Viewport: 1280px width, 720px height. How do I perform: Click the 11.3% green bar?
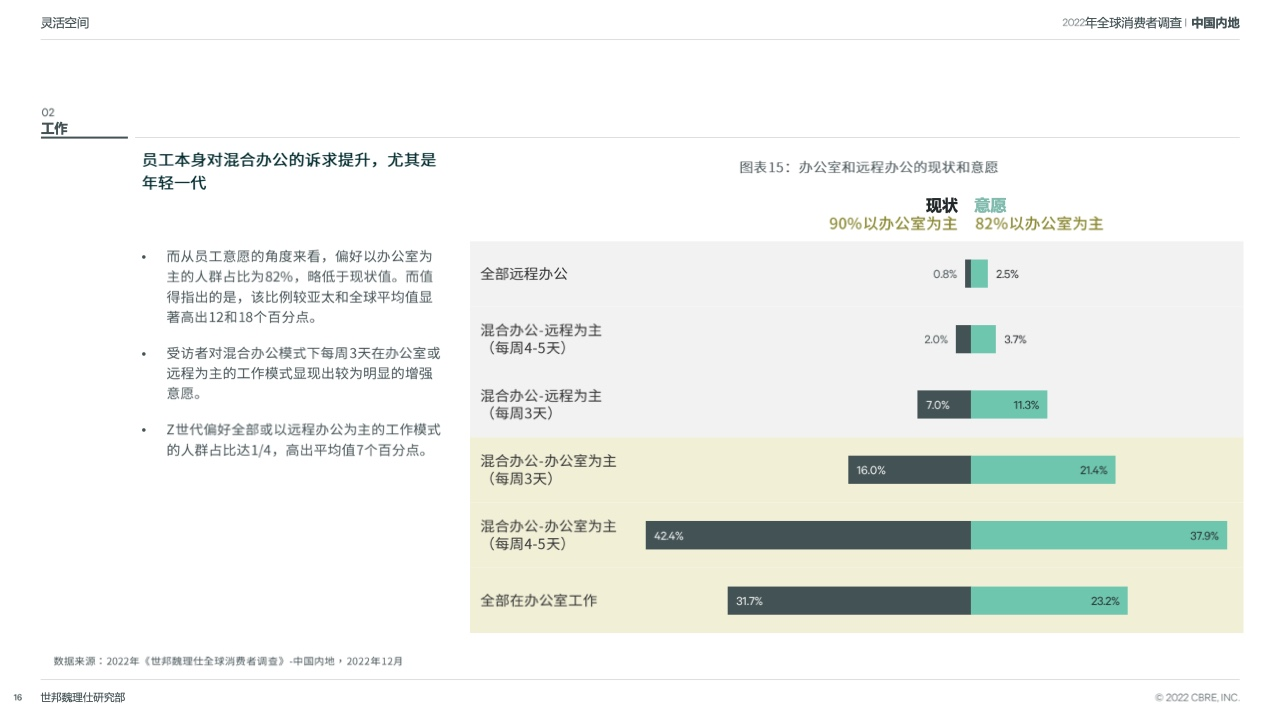1009,405
